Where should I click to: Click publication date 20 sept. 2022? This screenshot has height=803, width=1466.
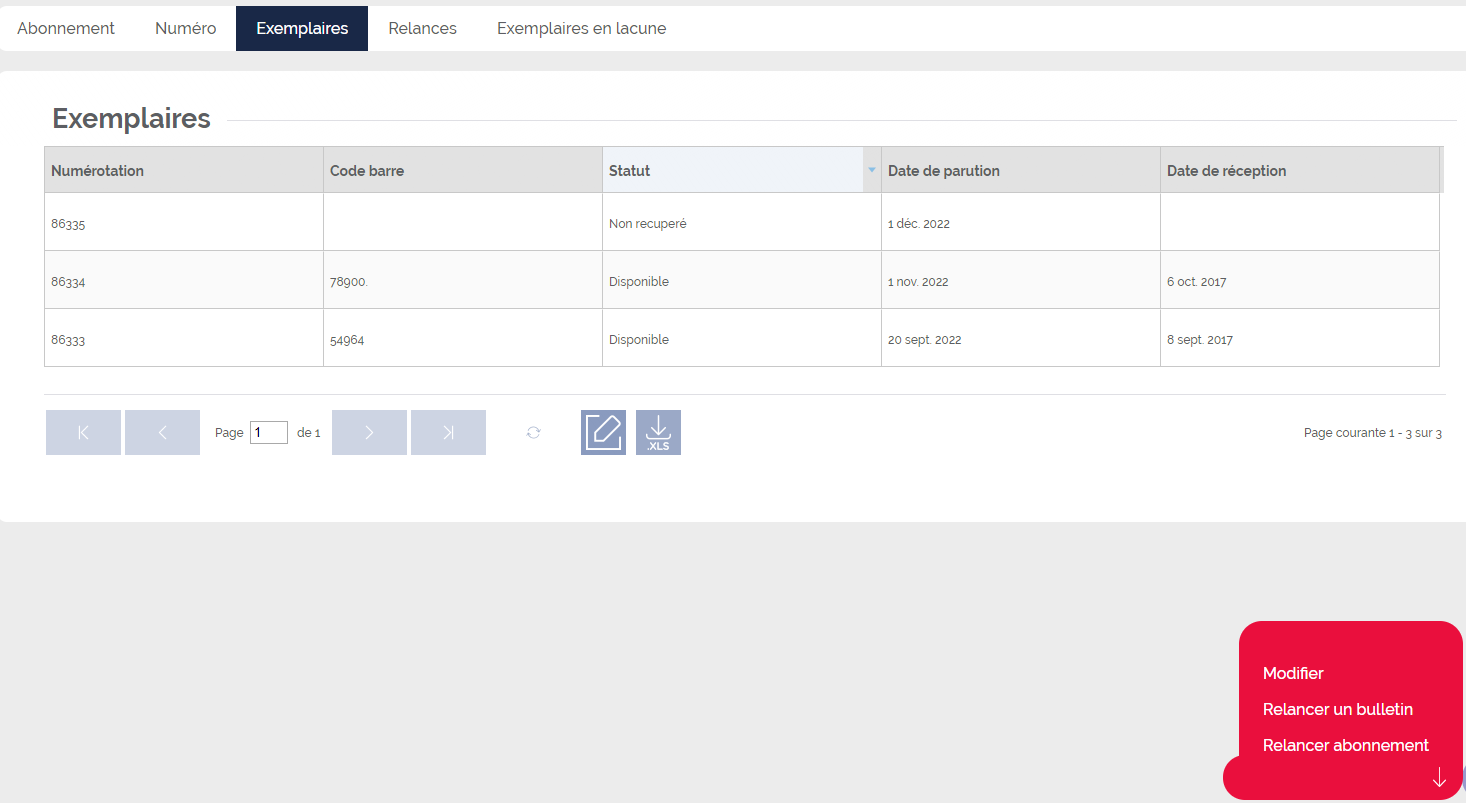(1020, 339)
